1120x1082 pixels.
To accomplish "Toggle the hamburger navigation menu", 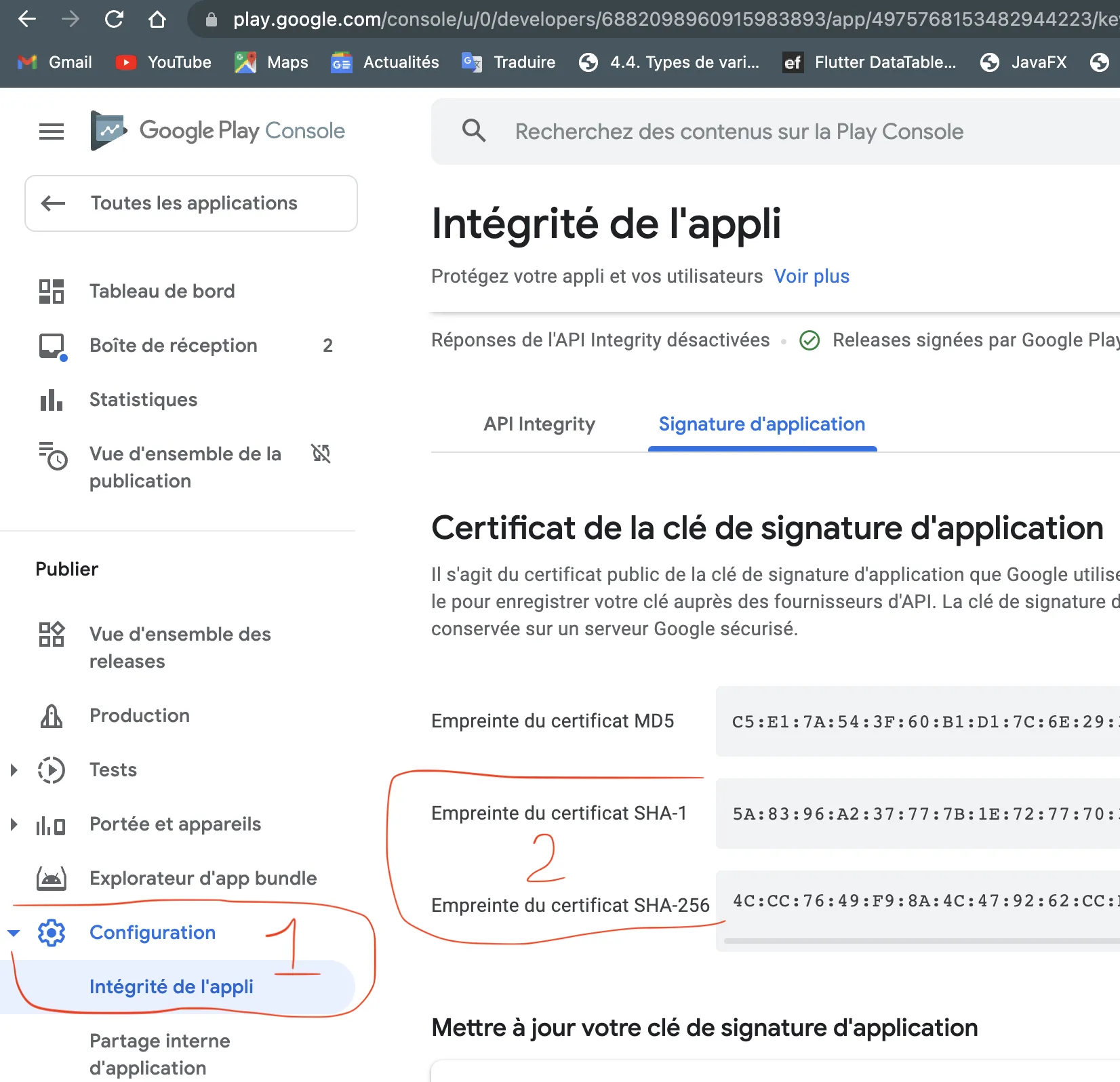I will pyautogui.click(x=52, y=131).
